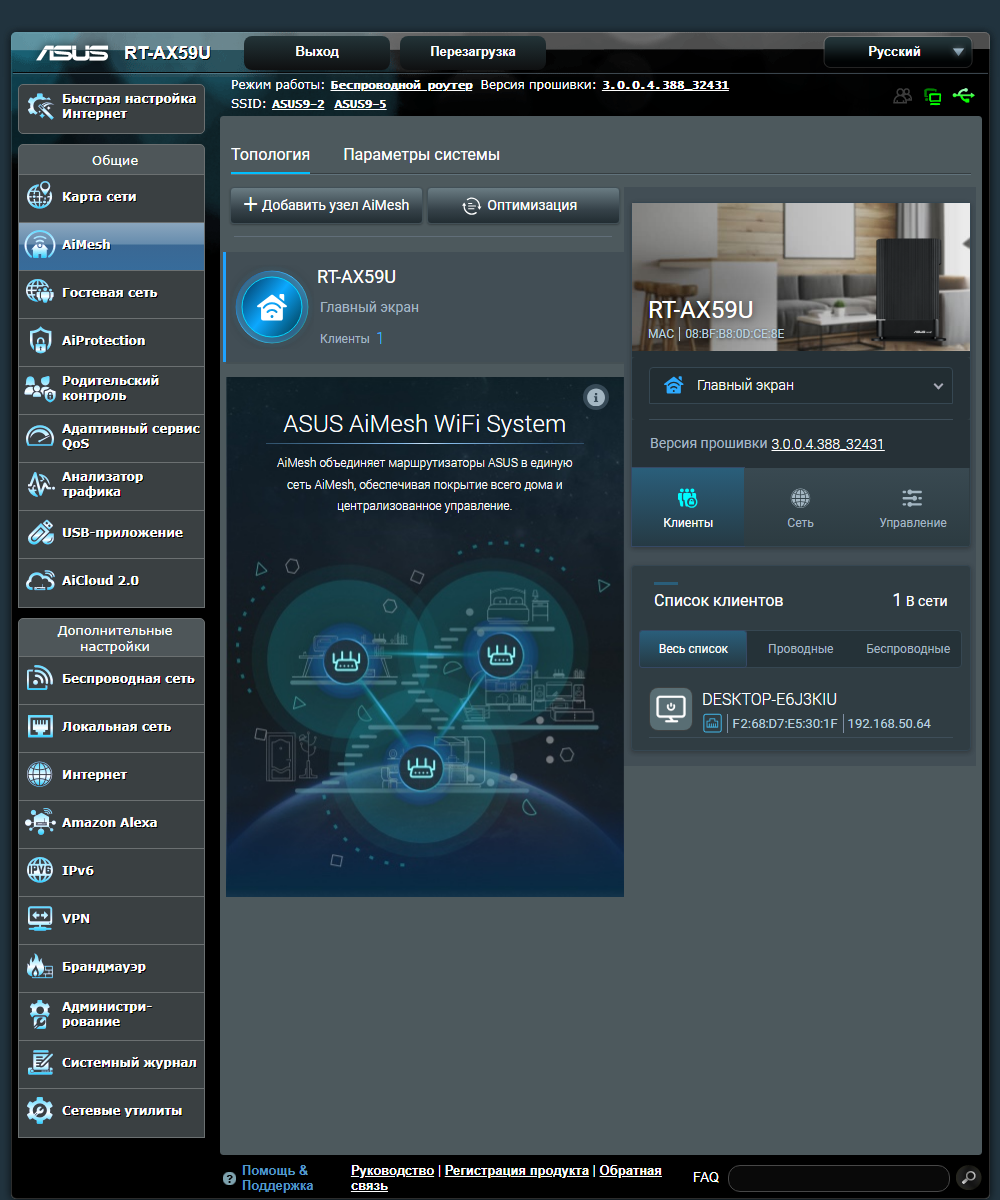This screenshot has height=1200, width=1000.
Task: Click the client IP 192.168.50.64
Action: [x=889, y=724]
